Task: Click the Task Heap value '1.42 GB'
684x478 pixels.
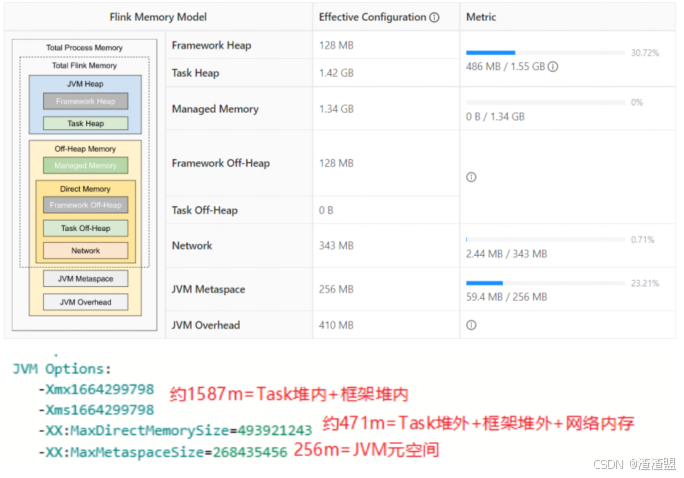Action: click(x=336, y=73)
